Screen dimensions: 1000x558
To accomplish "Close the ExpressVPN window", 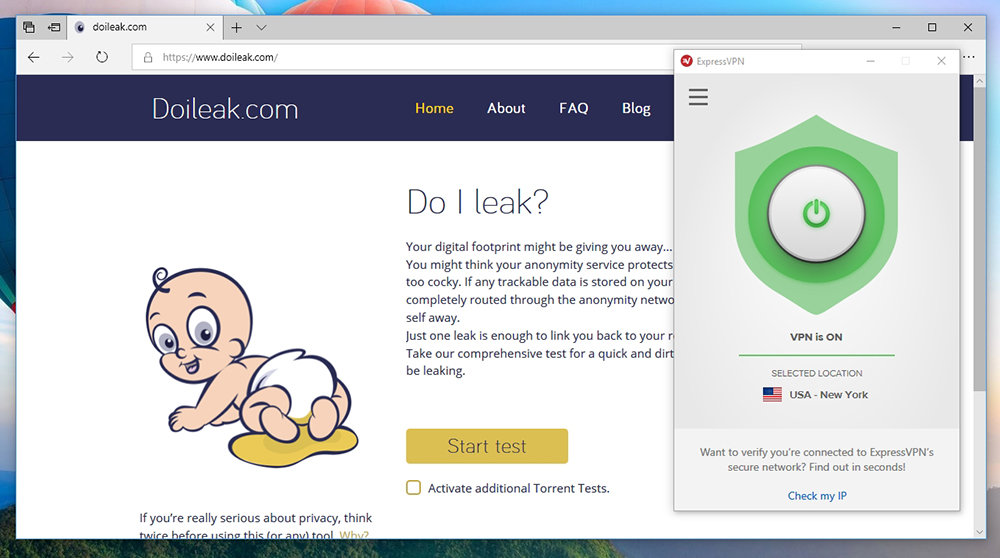I will tap(941, 61).
